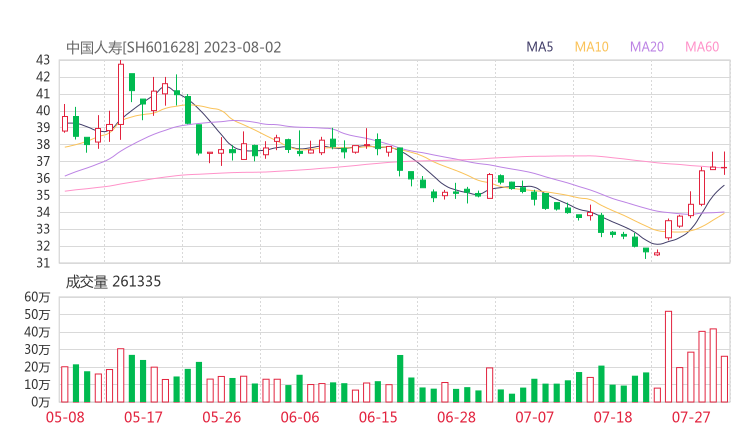Click the 34 price axis label
Screen dimensions: 740x440
43,212
